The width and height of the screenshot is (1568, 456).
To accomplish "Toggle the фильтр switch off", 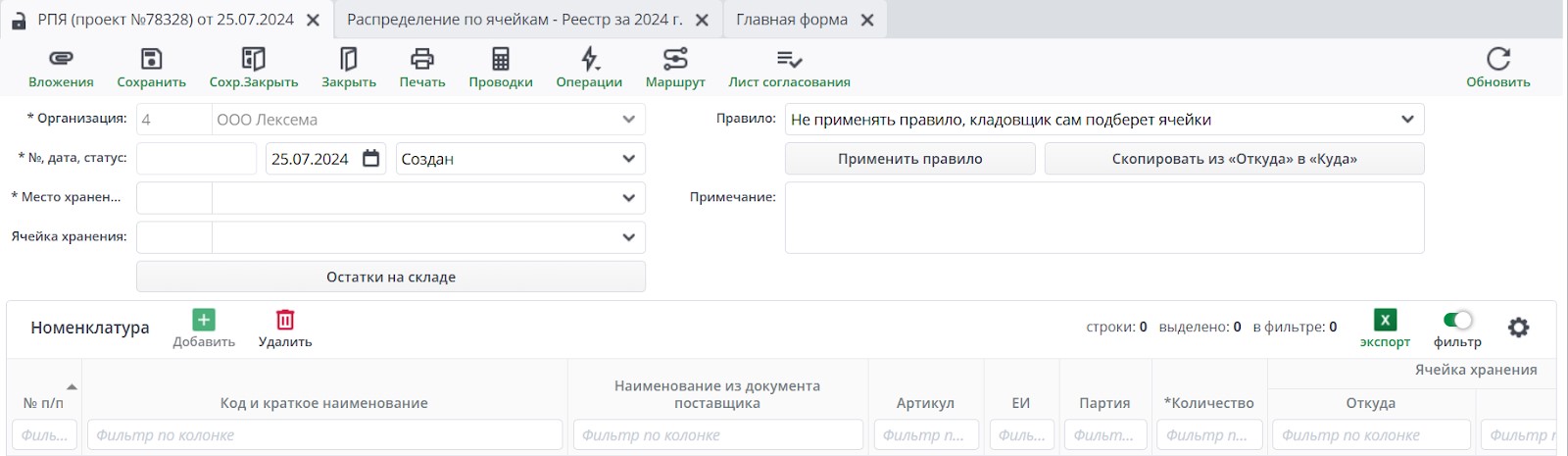I will coord(1457,320).
